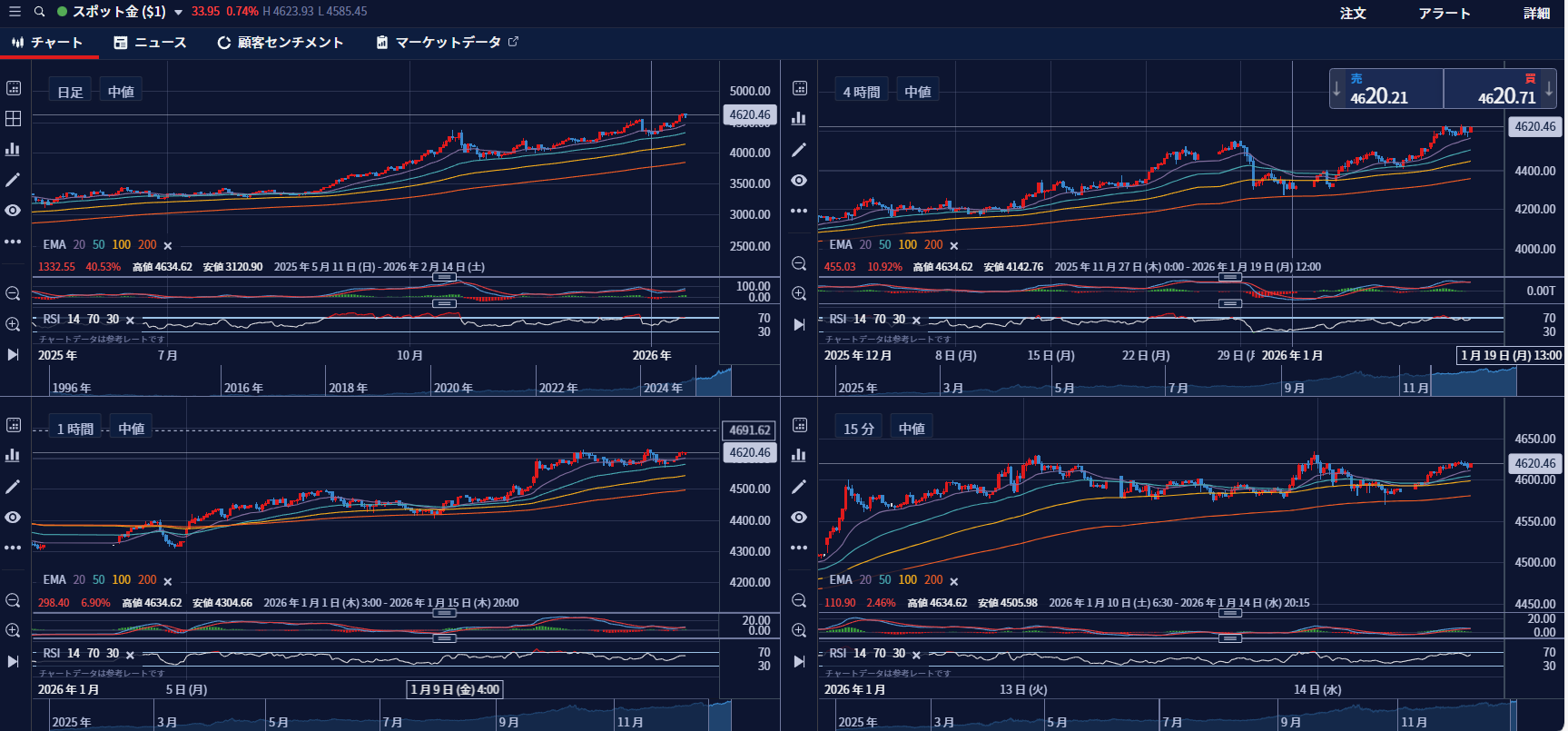Open 1時間 timeframe dropdown
This screenshot has height=731, width=1568.
pos(75,429)
